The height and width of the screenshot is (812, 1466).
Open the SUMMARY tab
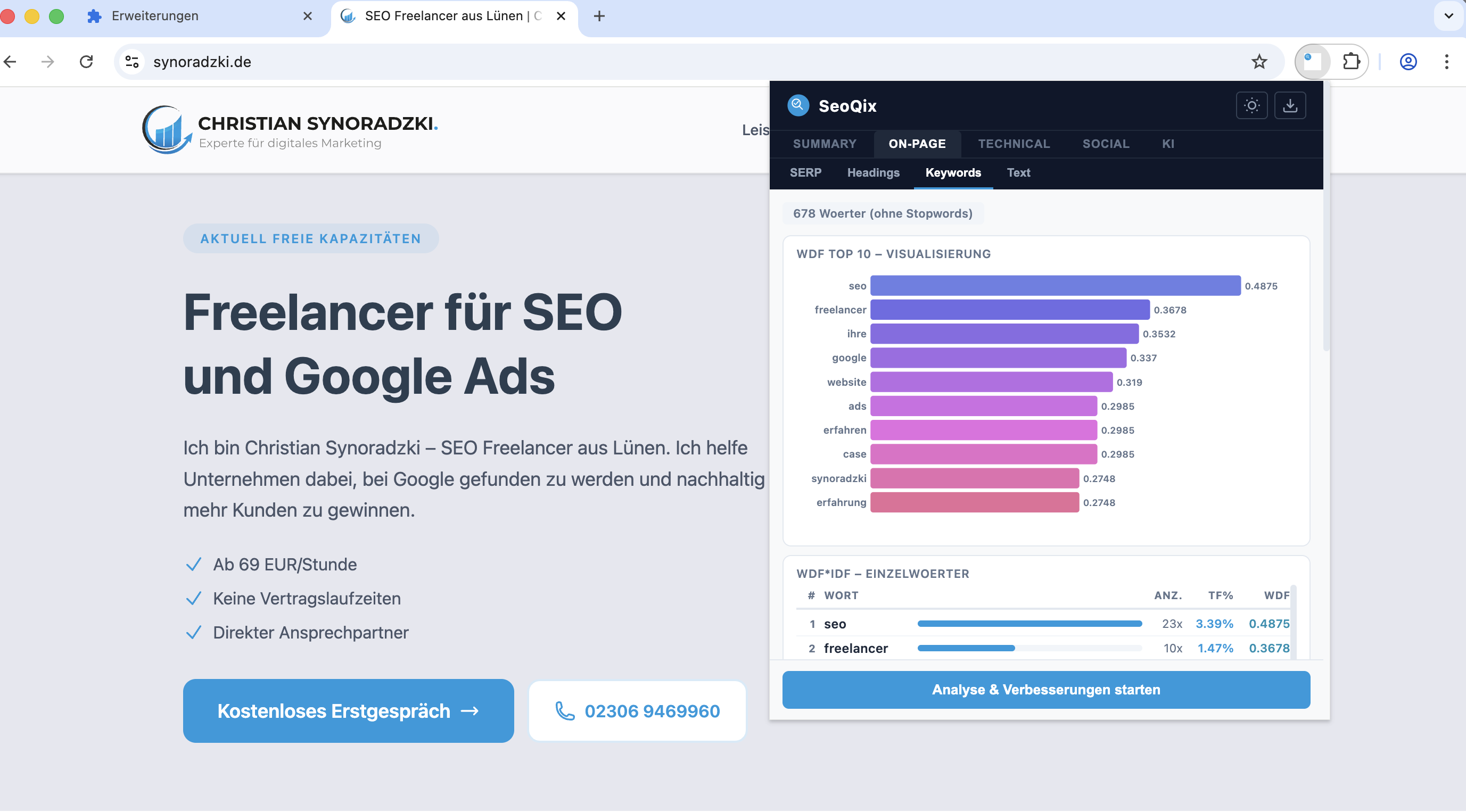tap(825, 144)
